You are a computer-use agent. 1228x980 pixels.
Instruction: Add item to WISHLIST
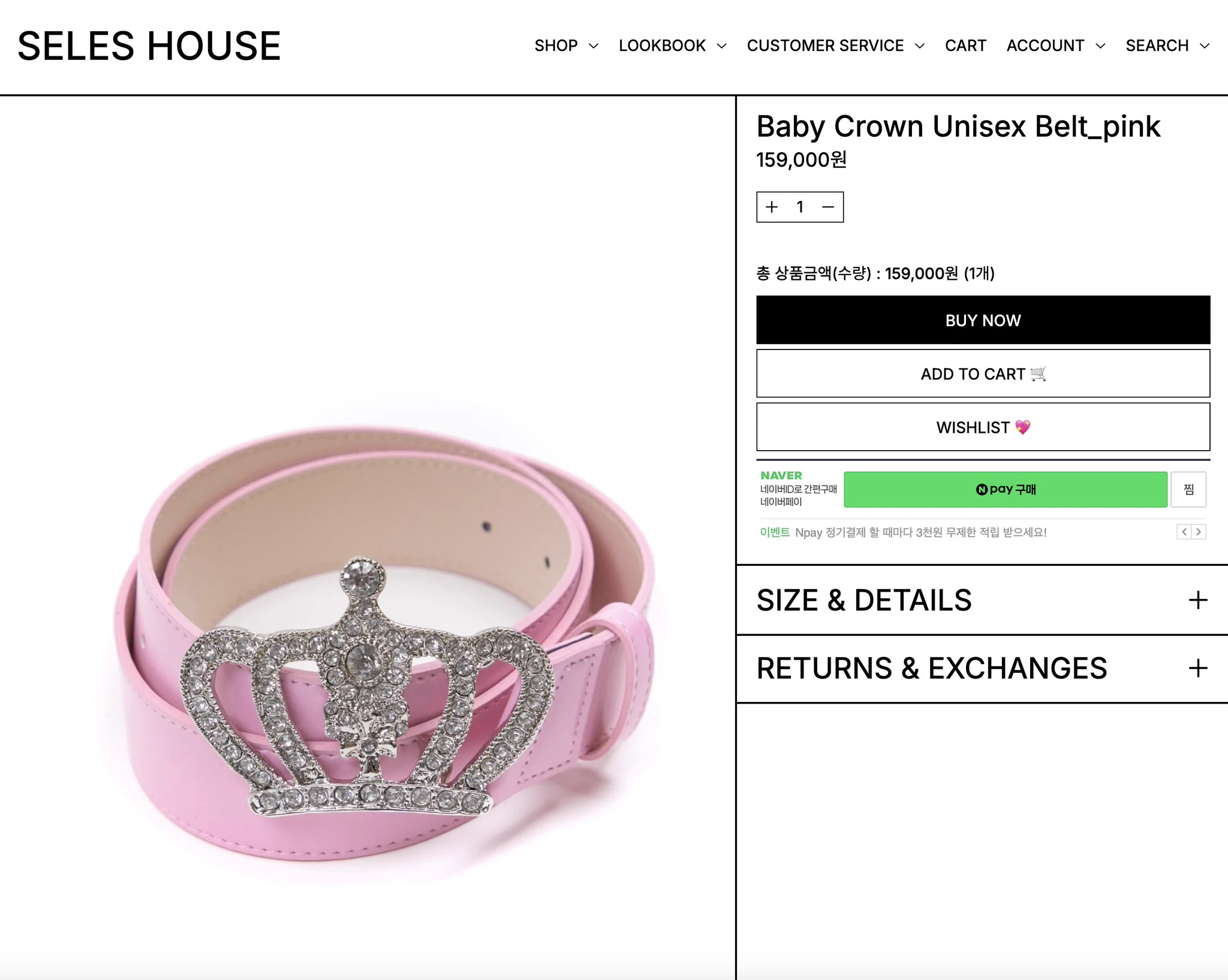[x=983, y=427]
